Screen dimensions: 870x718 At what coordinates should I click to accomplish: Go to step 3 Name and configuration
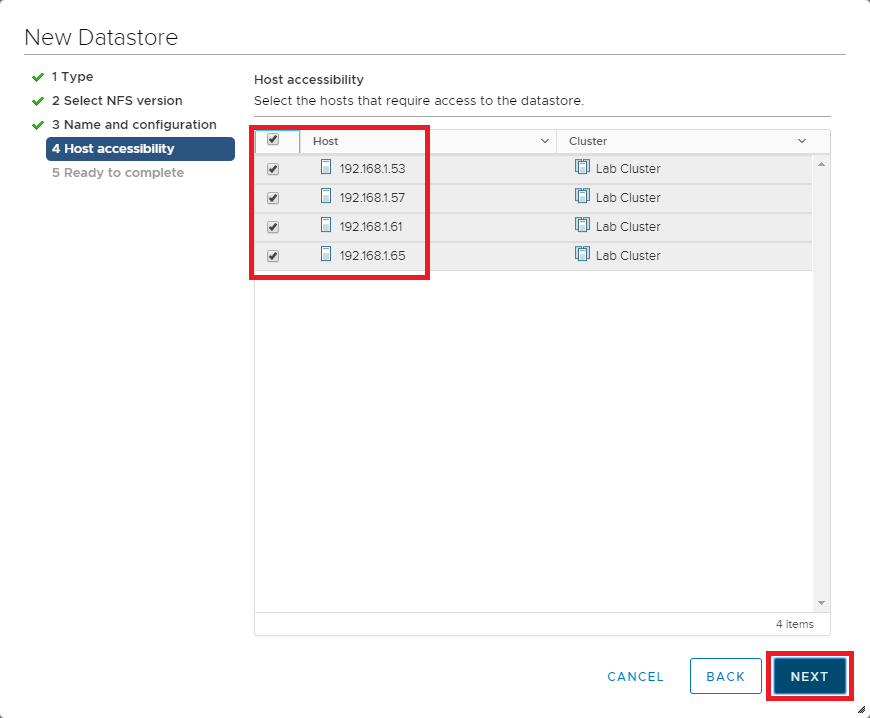coord(133,125)
